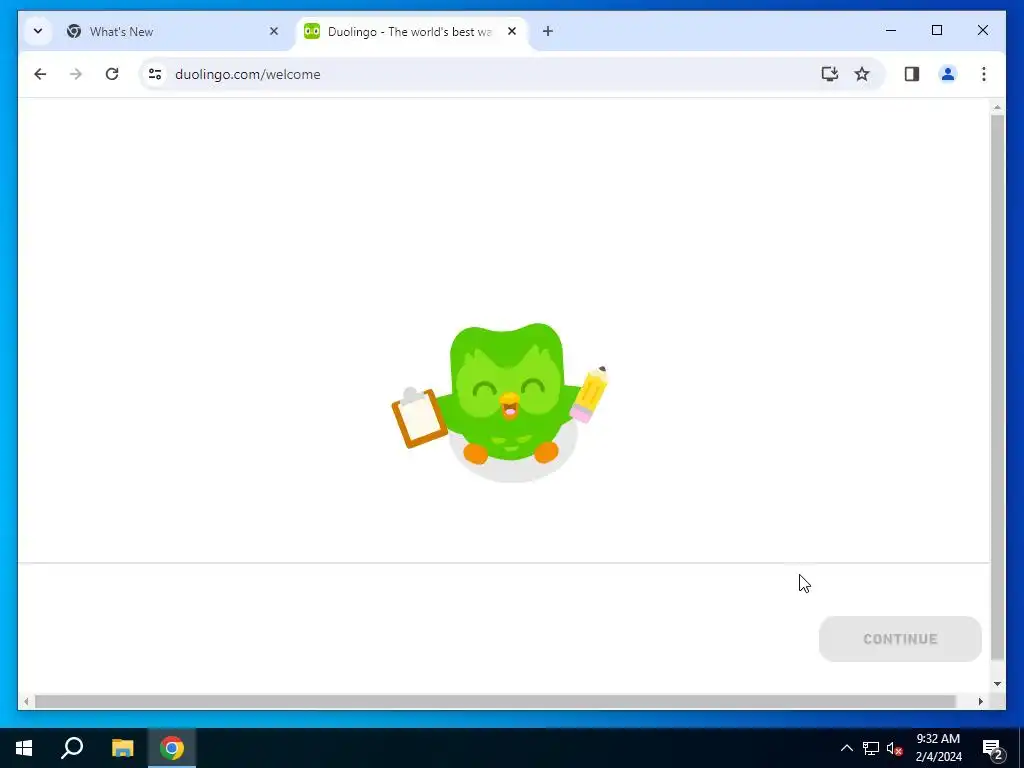The width and height of the screenshot is (1024, 768).
Task: Open a new browser tab
Action: click(547, 31)
